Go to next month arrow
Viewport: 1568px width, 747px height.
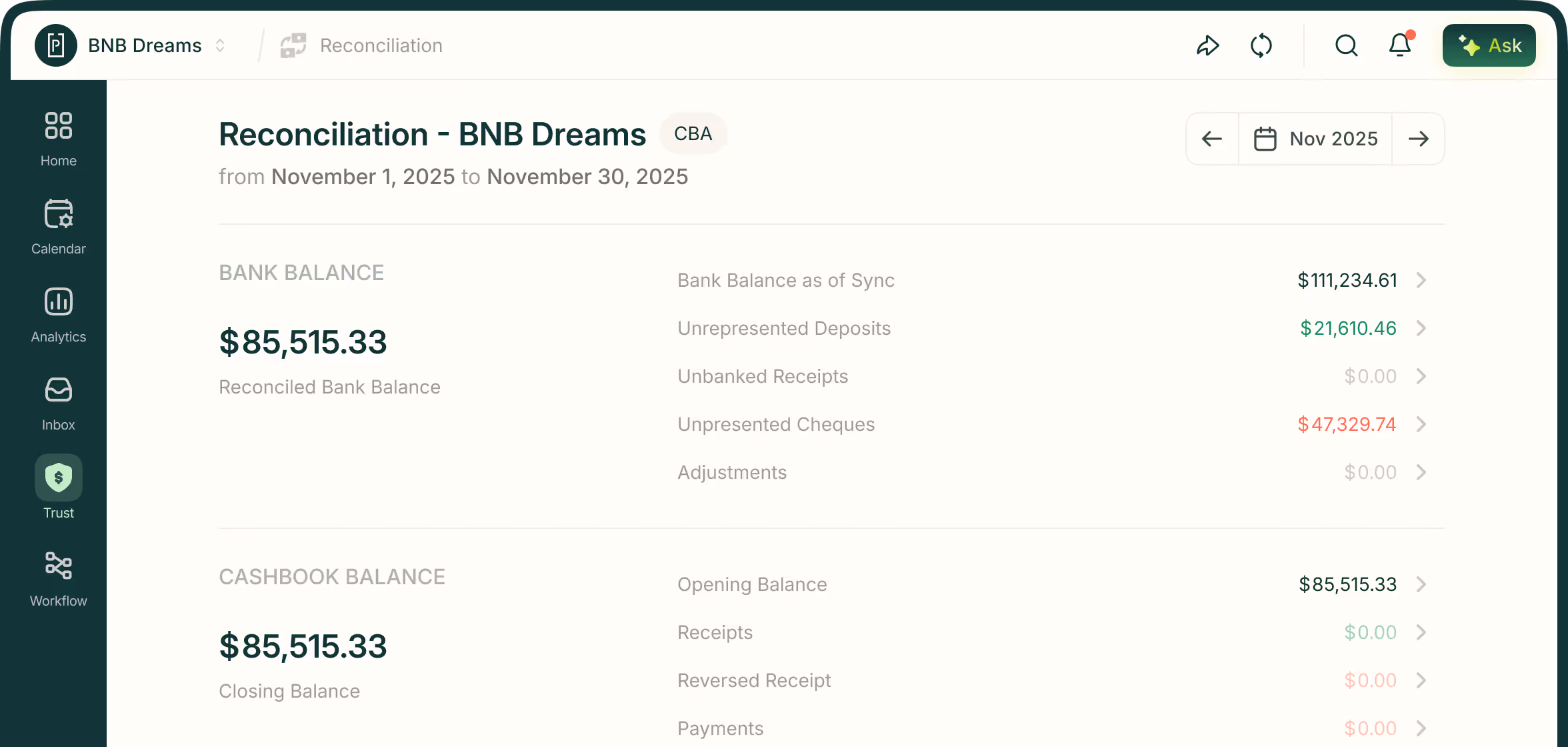point(1418,139)
